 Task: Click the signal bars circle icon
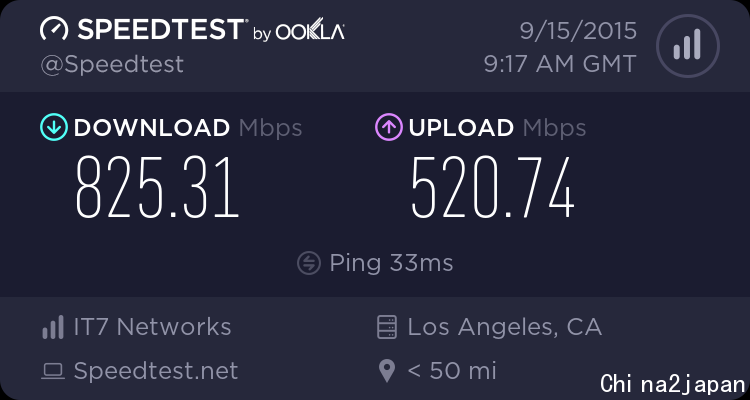coord(688,45)
